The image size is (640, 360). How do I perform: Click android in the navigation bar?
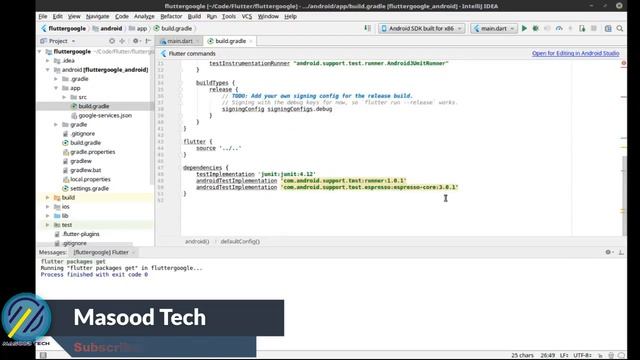107,28
